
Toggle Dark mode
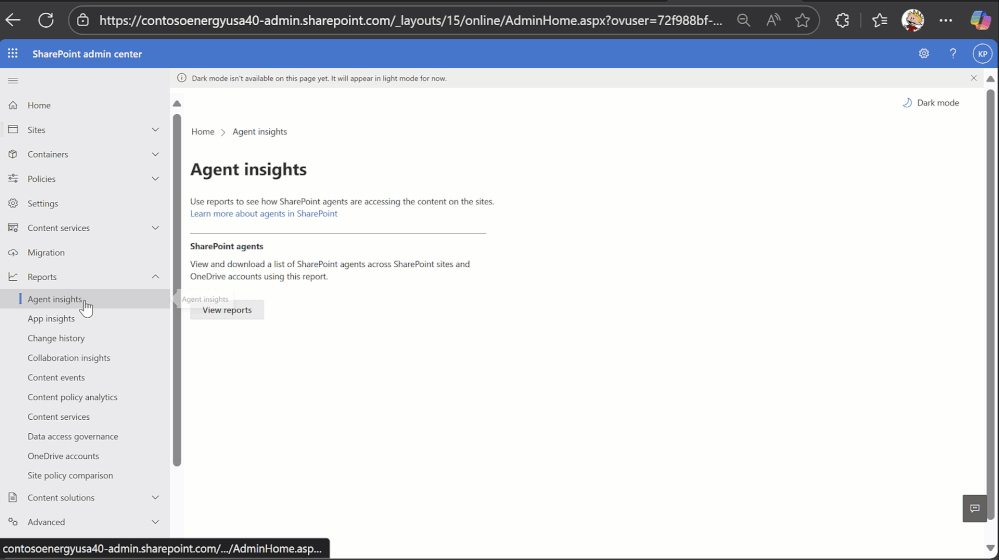931,103
